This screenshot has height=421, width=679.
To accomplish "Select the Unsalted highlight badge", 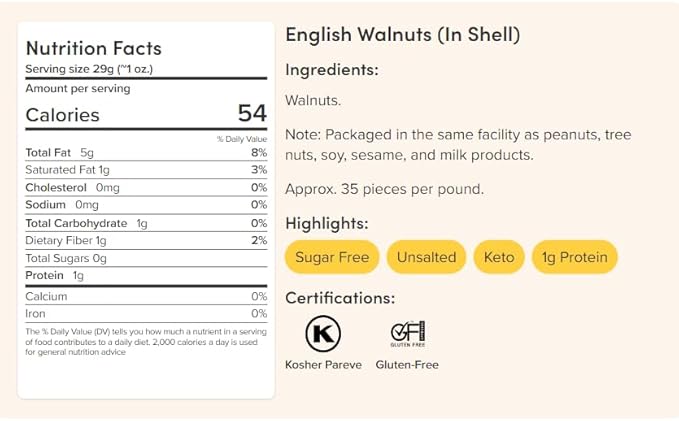I will [x=426, y=257].
